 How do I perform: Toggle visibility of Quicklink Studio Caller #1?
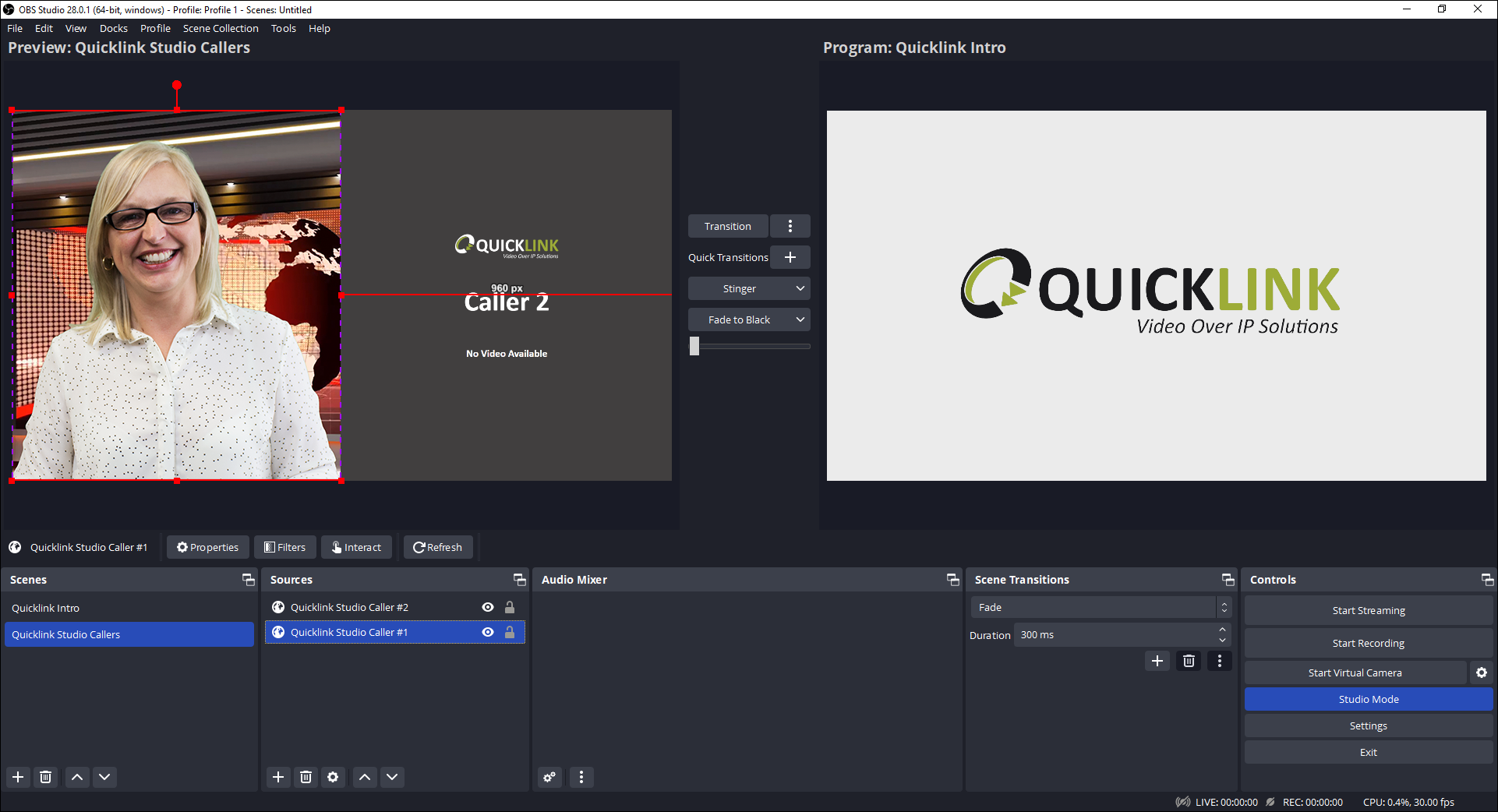488,632
